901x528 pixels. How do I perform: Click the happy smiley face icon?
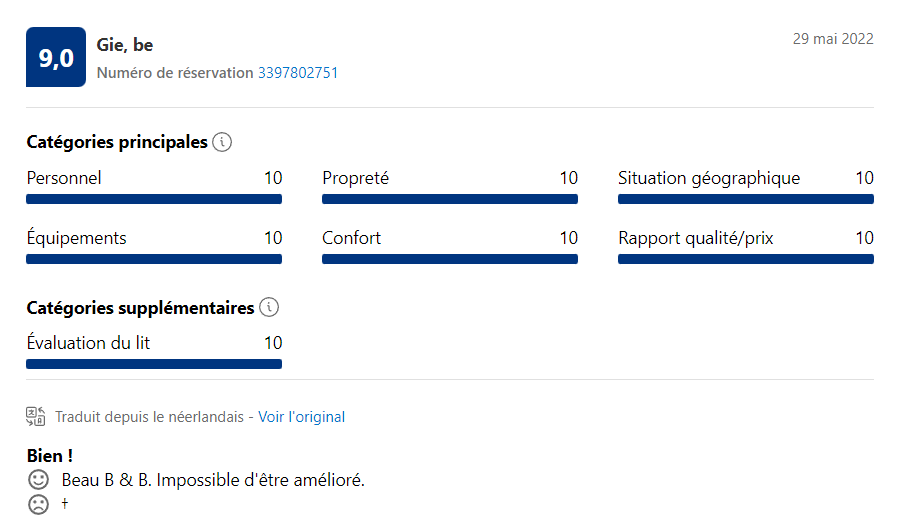tap(38, 480)
